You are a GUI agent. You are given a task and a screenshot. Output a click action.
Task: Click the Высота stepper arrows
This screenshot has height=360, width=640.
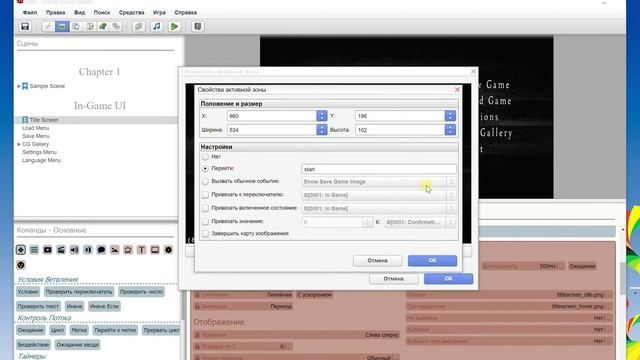(x=450, y=130)
